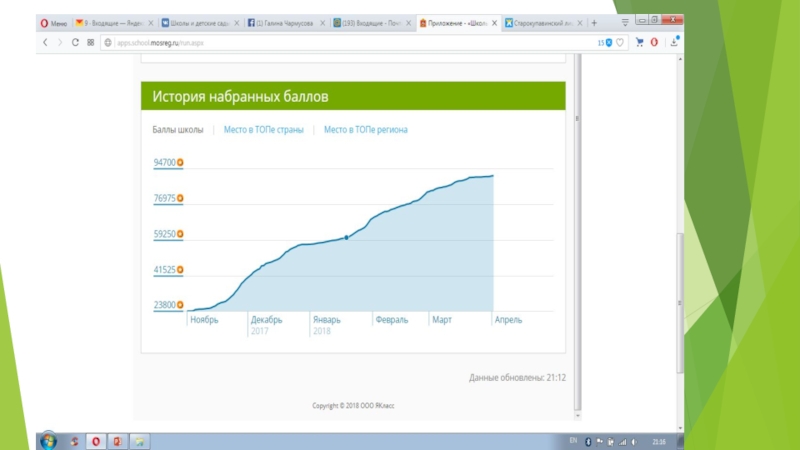Image resolution: width=800 pixels, height=450 pixels.
Task: Click the orange coin icon beside 94700
Action: tap(180, 162)
